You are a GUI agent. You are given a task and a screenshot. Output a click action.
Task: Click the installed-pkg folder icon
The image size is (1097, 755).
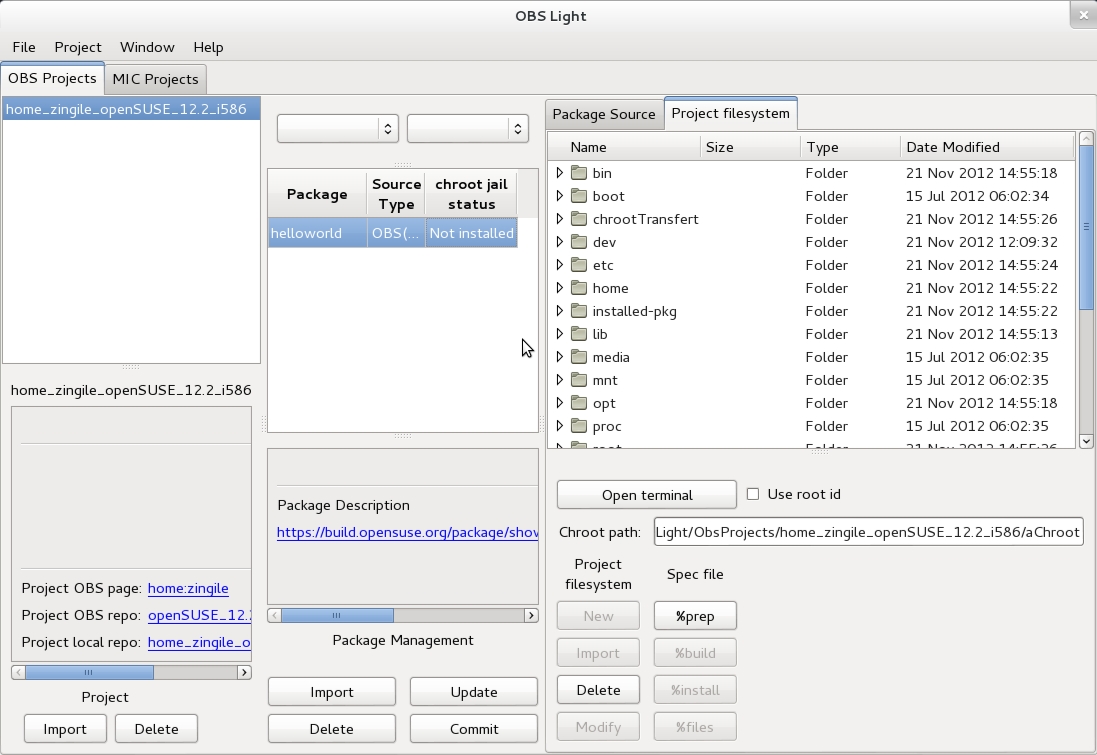coord(579,311)
